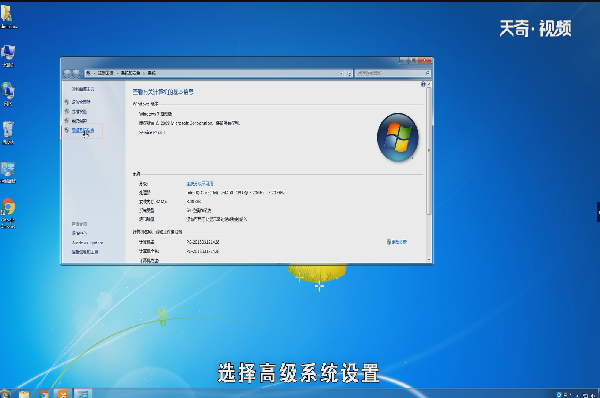Open Performance Information and Tools link
Screen dimensions: 600x398
[x=85, y=252]
